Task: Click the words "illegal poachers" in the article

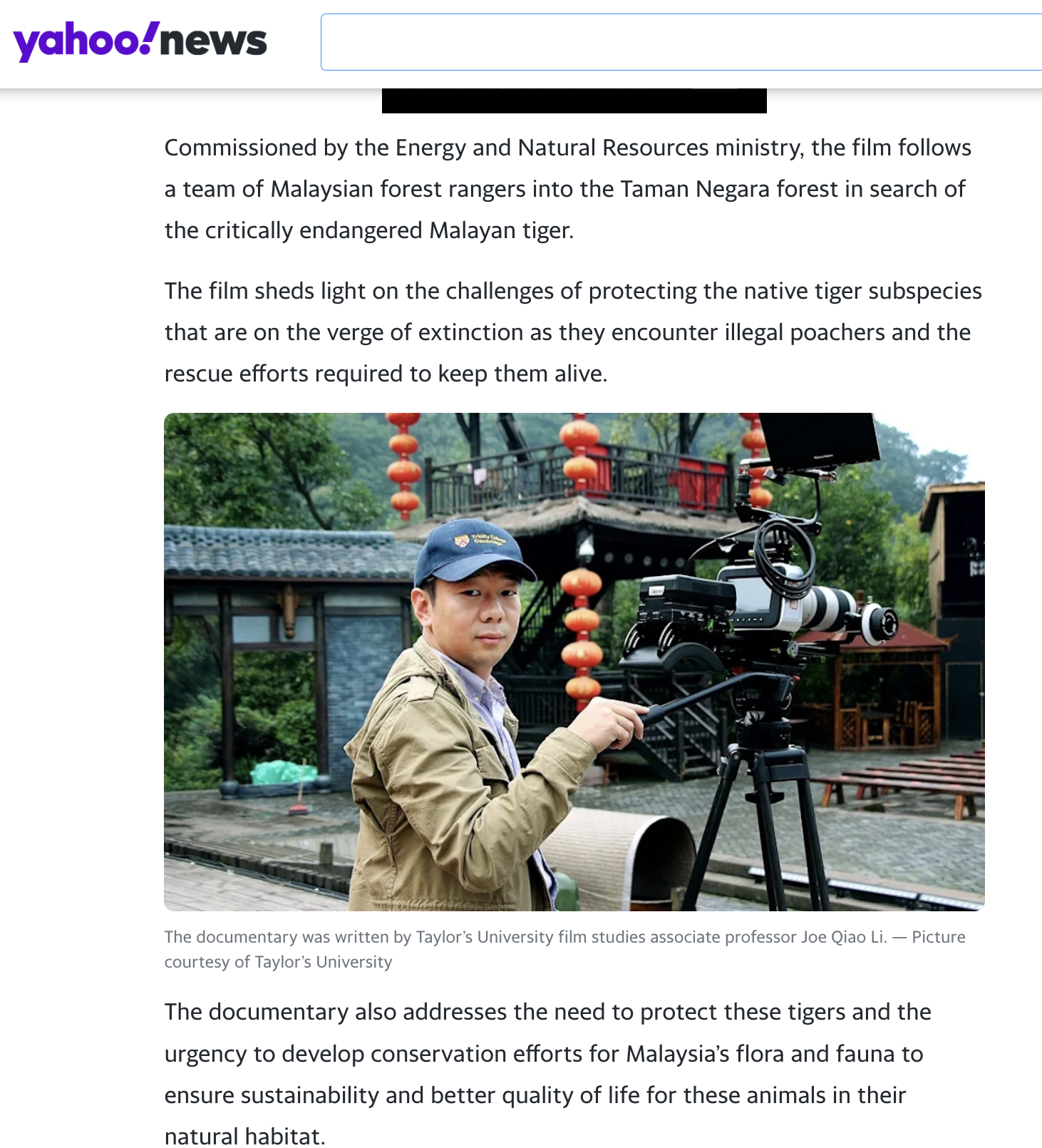Action: (805, 332)
